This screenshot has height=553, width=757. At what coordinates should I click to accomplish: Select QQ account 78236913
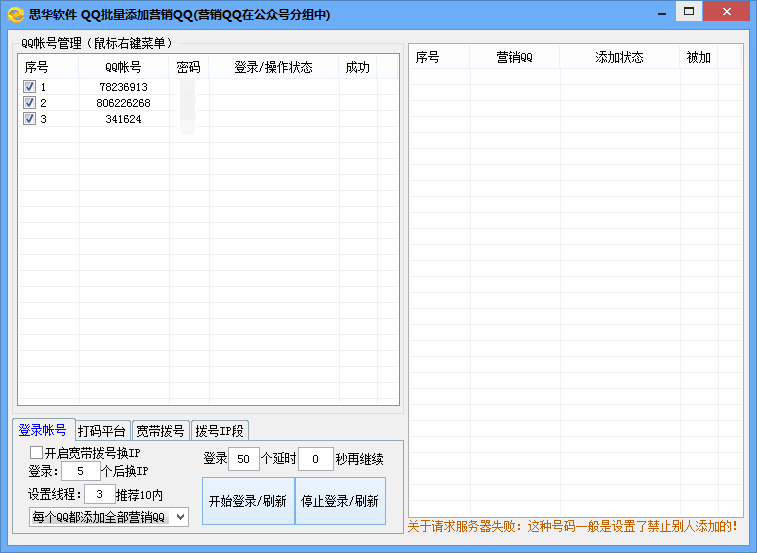click(x=124, y=87)
